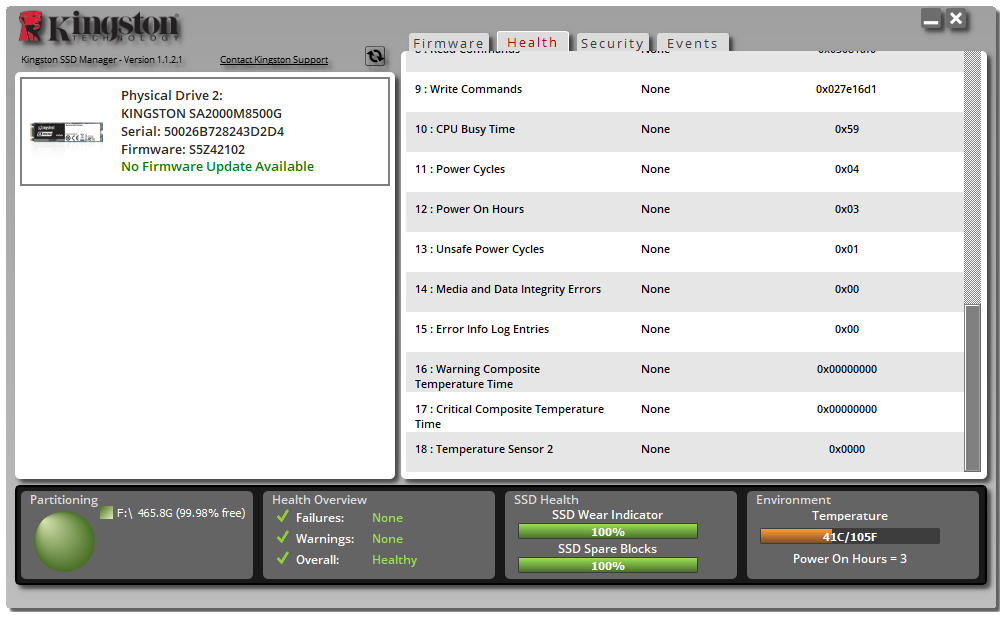Click the scrollbar track above the thumb

[973, 178]
